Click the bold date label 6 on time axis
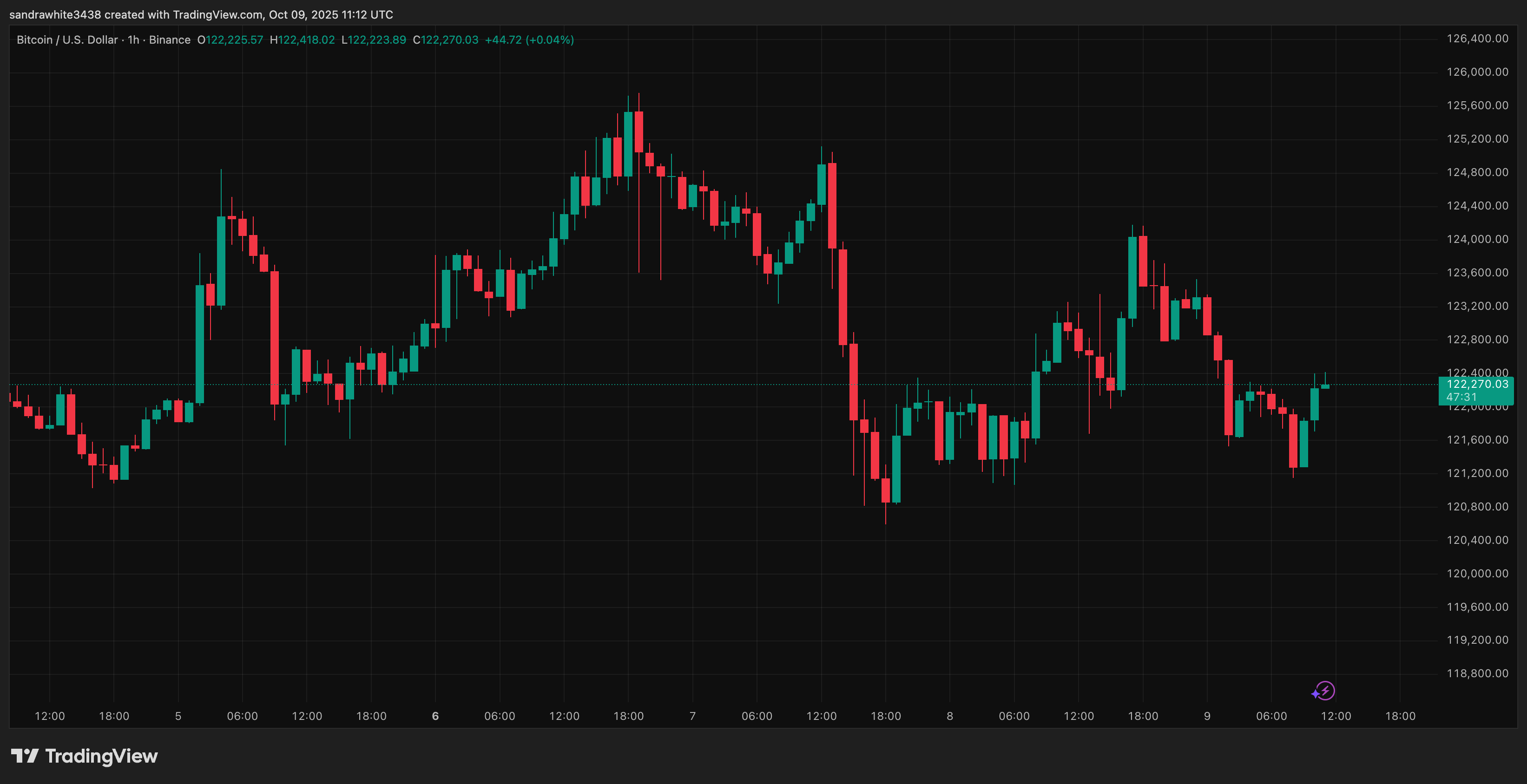 click(x=435, y=716)
